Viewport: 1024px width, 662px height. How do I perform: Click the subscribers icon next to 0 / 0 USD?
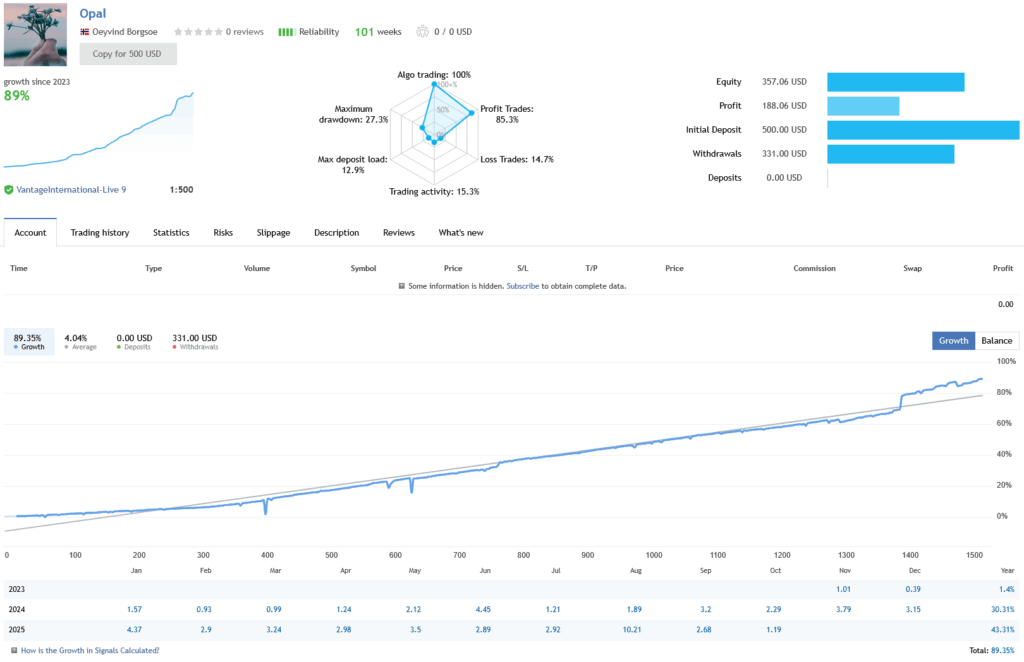tap(421, 32)
